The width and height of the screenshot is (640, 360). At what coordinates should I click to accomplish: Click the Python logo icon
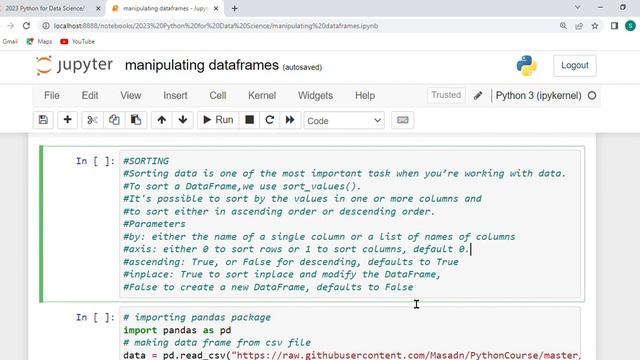(527, 65)
